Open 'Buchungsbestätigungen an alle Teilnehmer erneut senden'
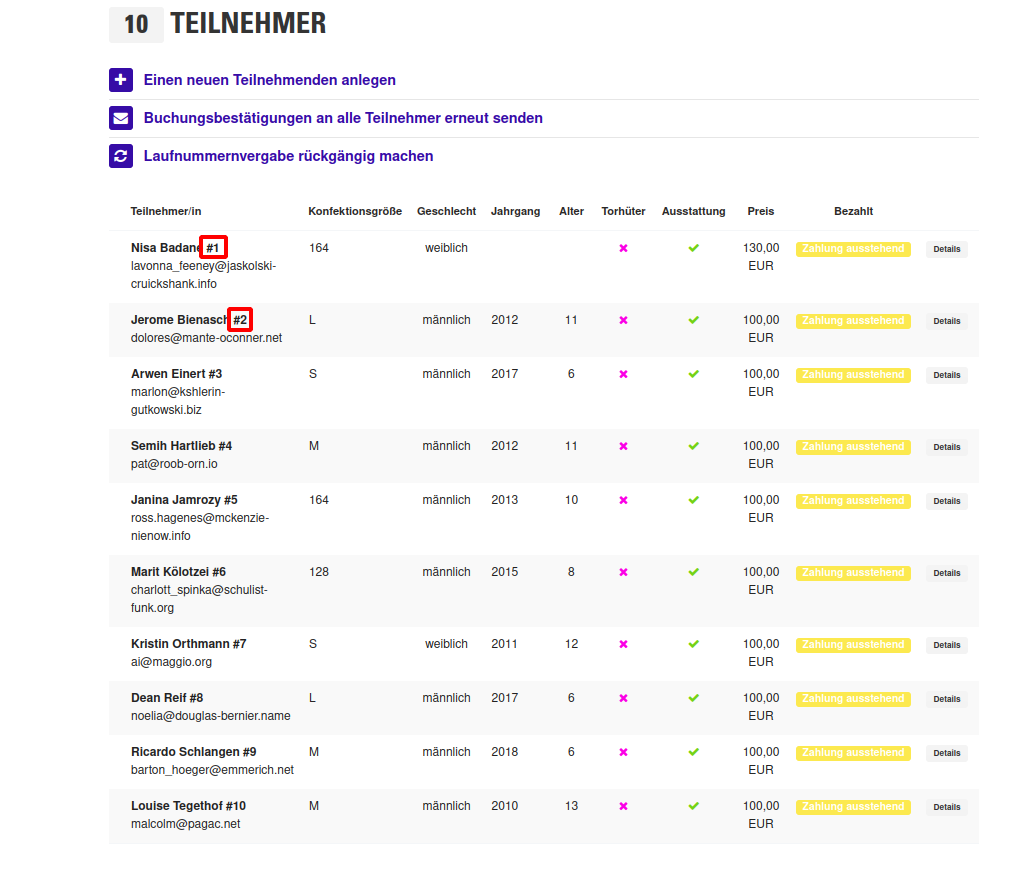1021x883 pixels. (343, 118)
